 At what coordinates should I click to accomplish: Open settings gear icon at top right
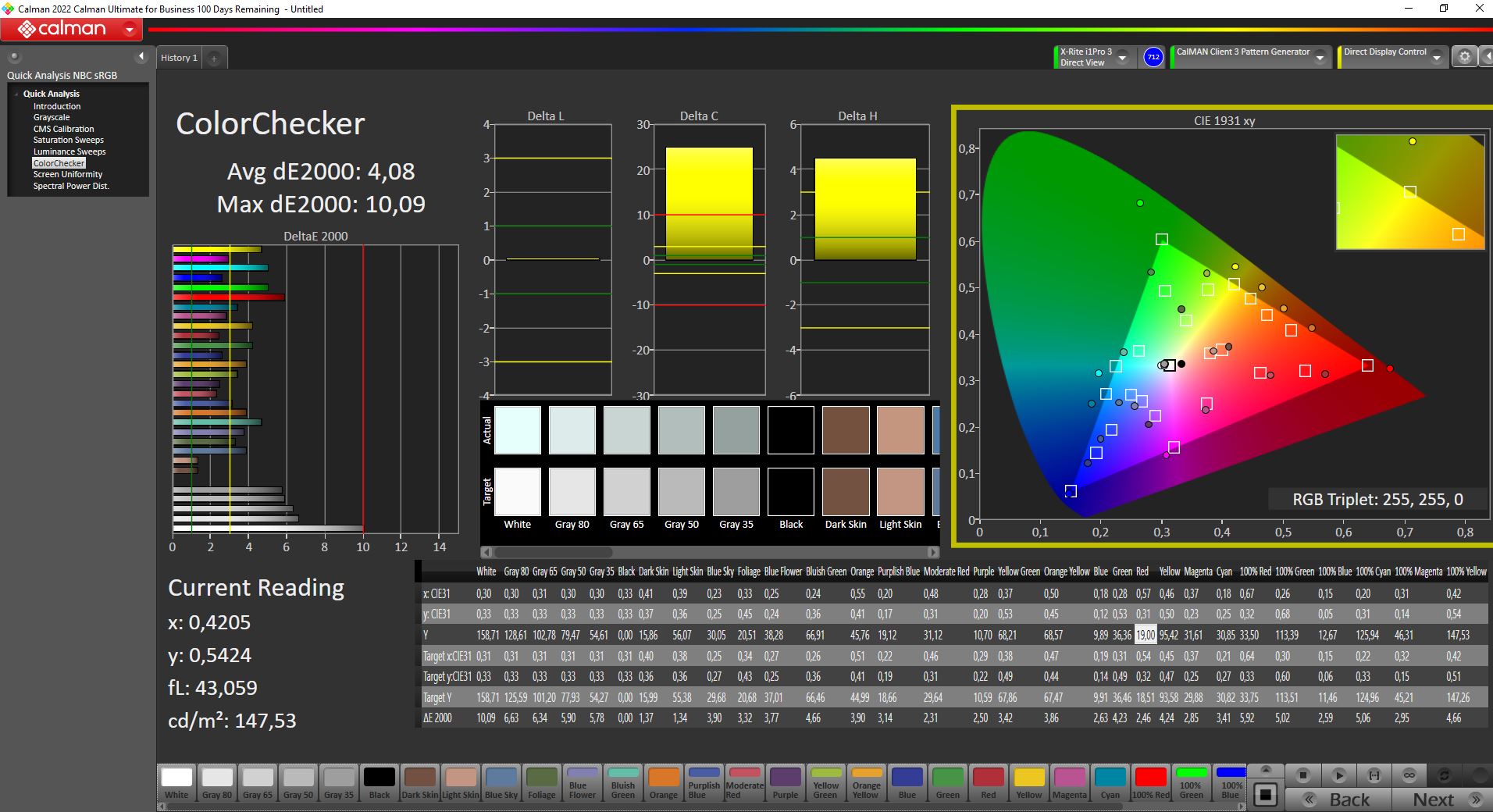click(x=1464, y=57)
